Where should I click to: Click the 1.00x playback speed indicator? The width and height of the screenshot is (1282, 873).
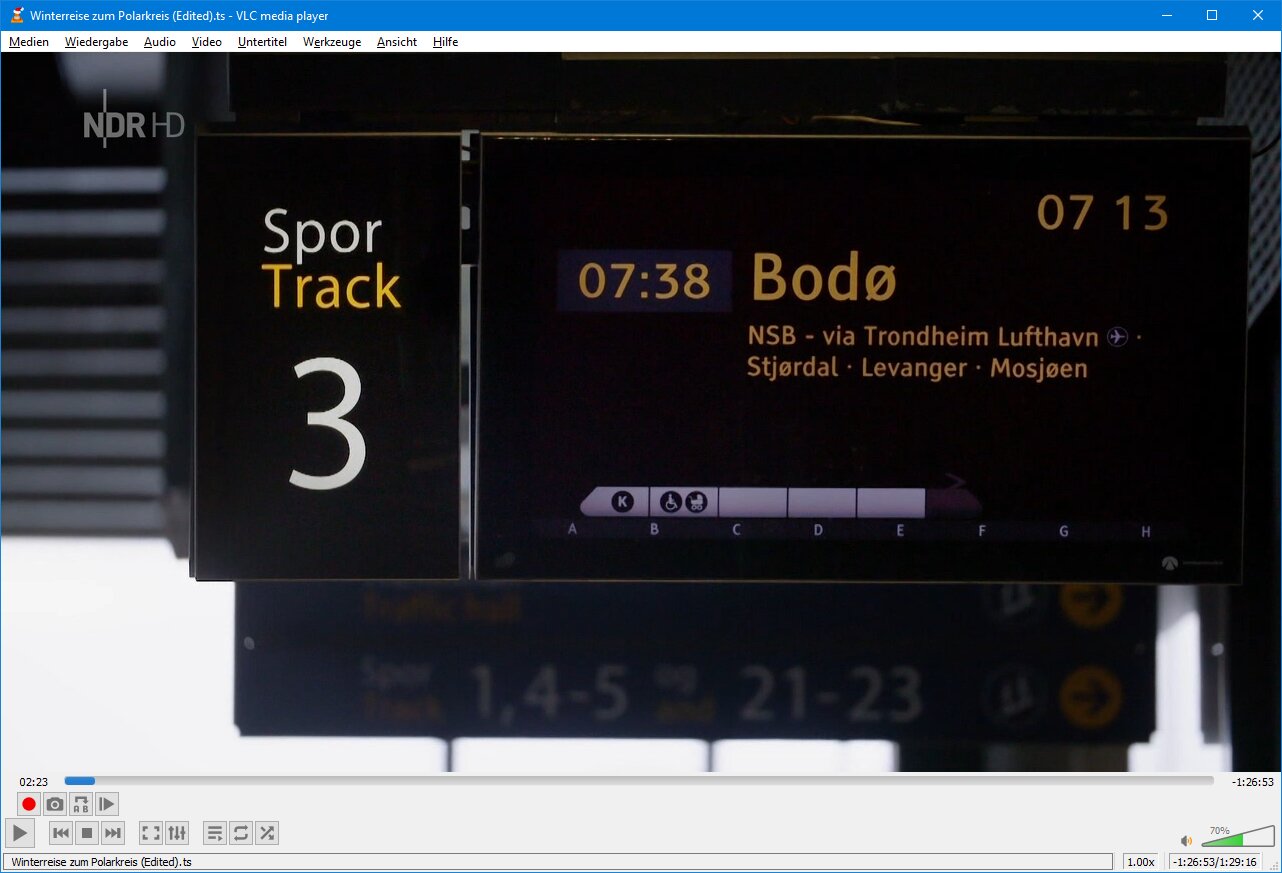tap(1140, 862)
